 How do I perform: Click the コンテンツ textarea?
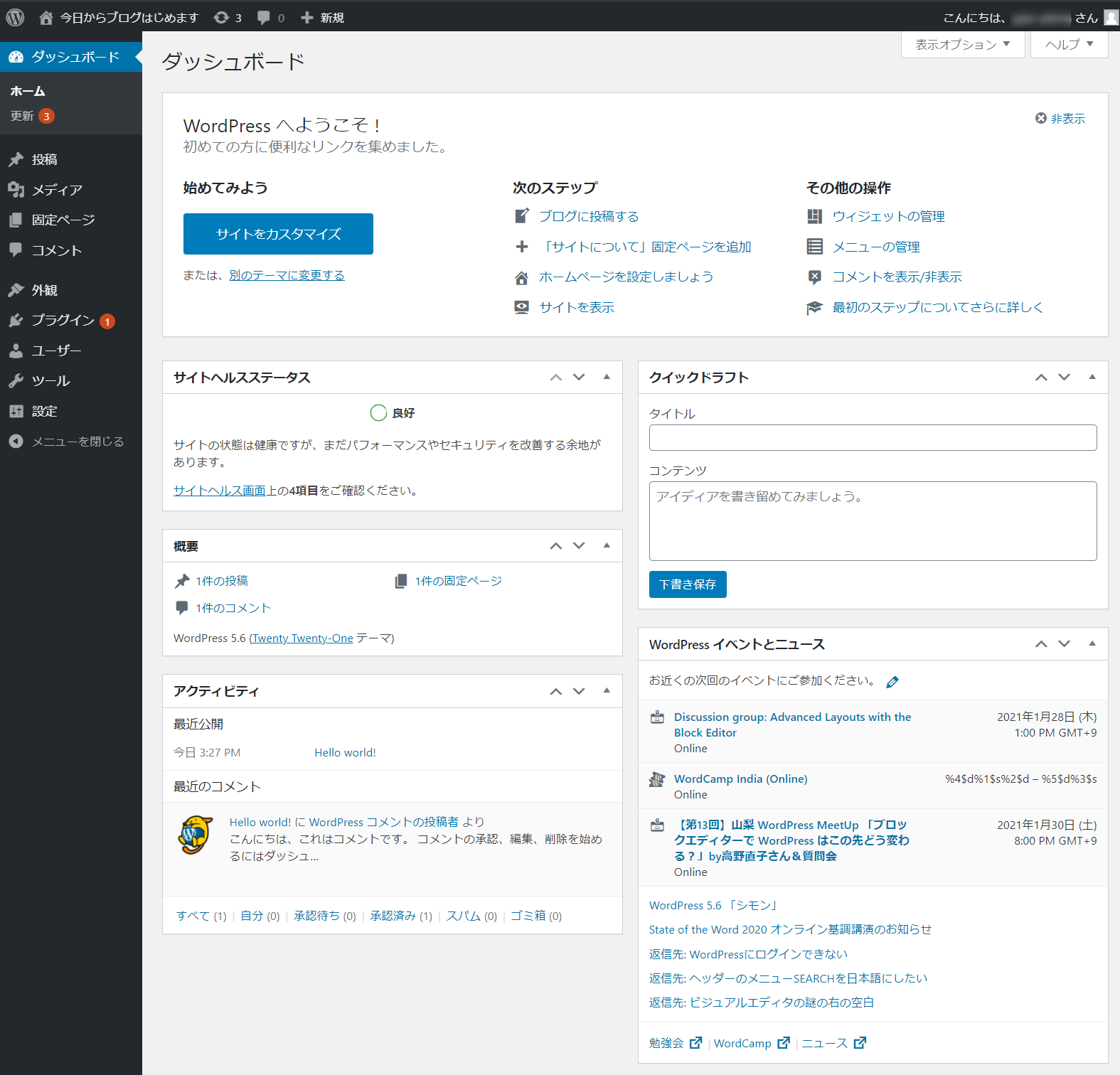tap(873, 521)
